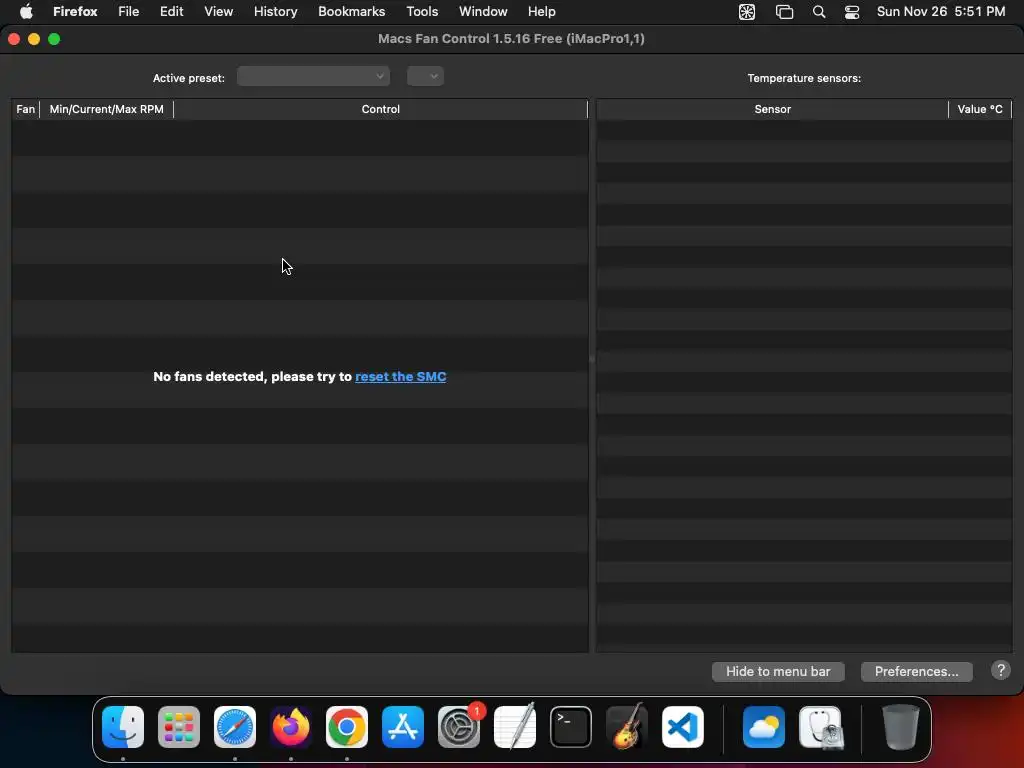Open Finder from the Dock
The height and width of the screenshot is (768, 1024).
pos(123,727)
